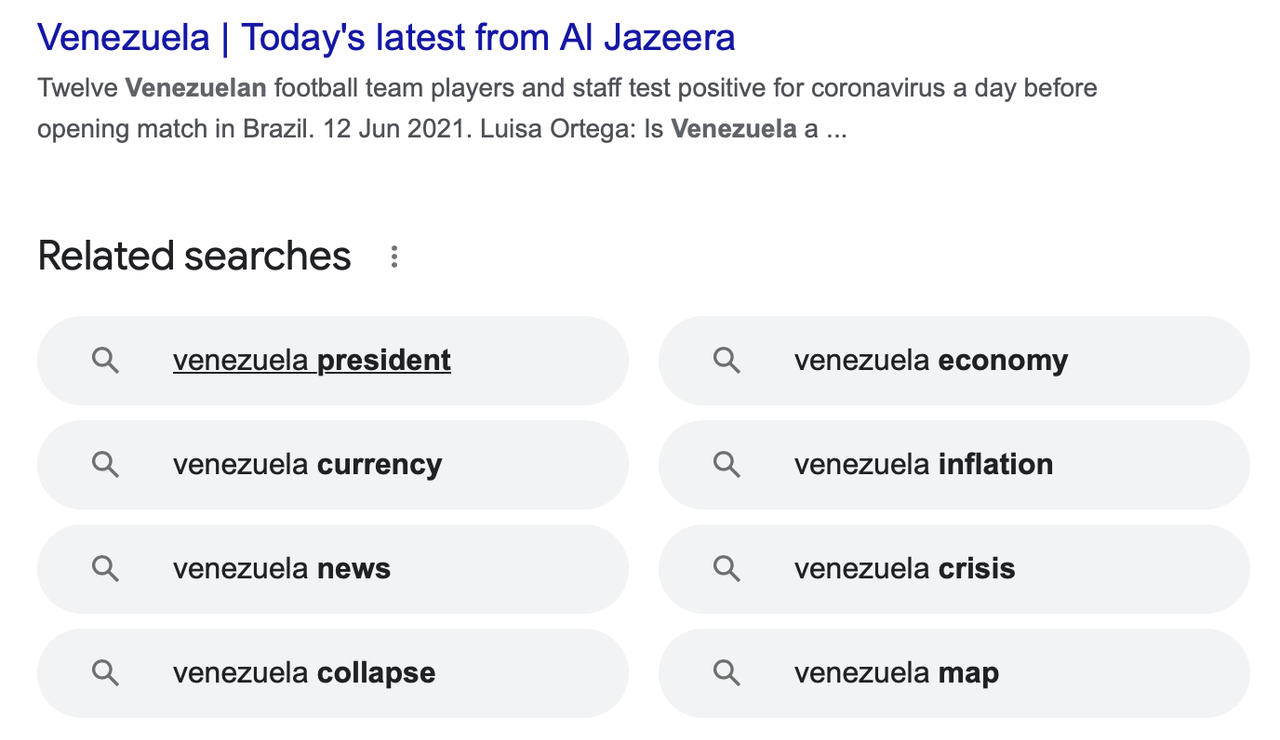The width and height of the screenshot is (1280, 740).
Task: Click the Al Jazeera result snippet text
Action: point(567,109)
